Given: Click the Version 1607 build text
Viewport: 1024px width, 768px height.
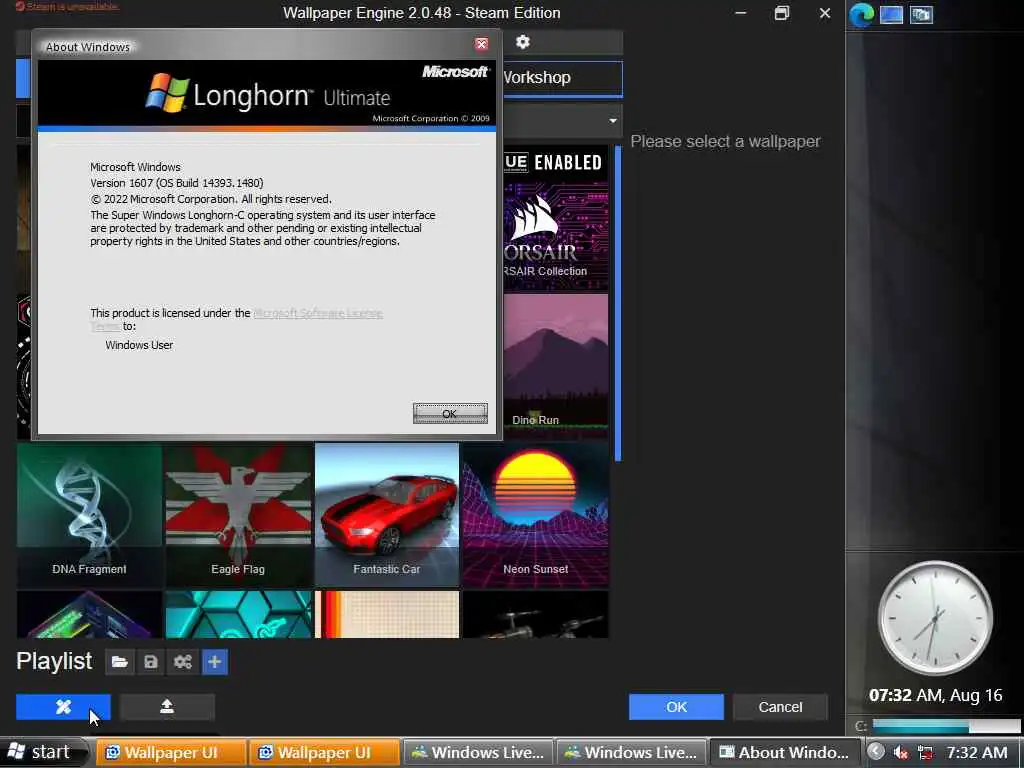Looking at the screenshot, I should click(177, 183).
